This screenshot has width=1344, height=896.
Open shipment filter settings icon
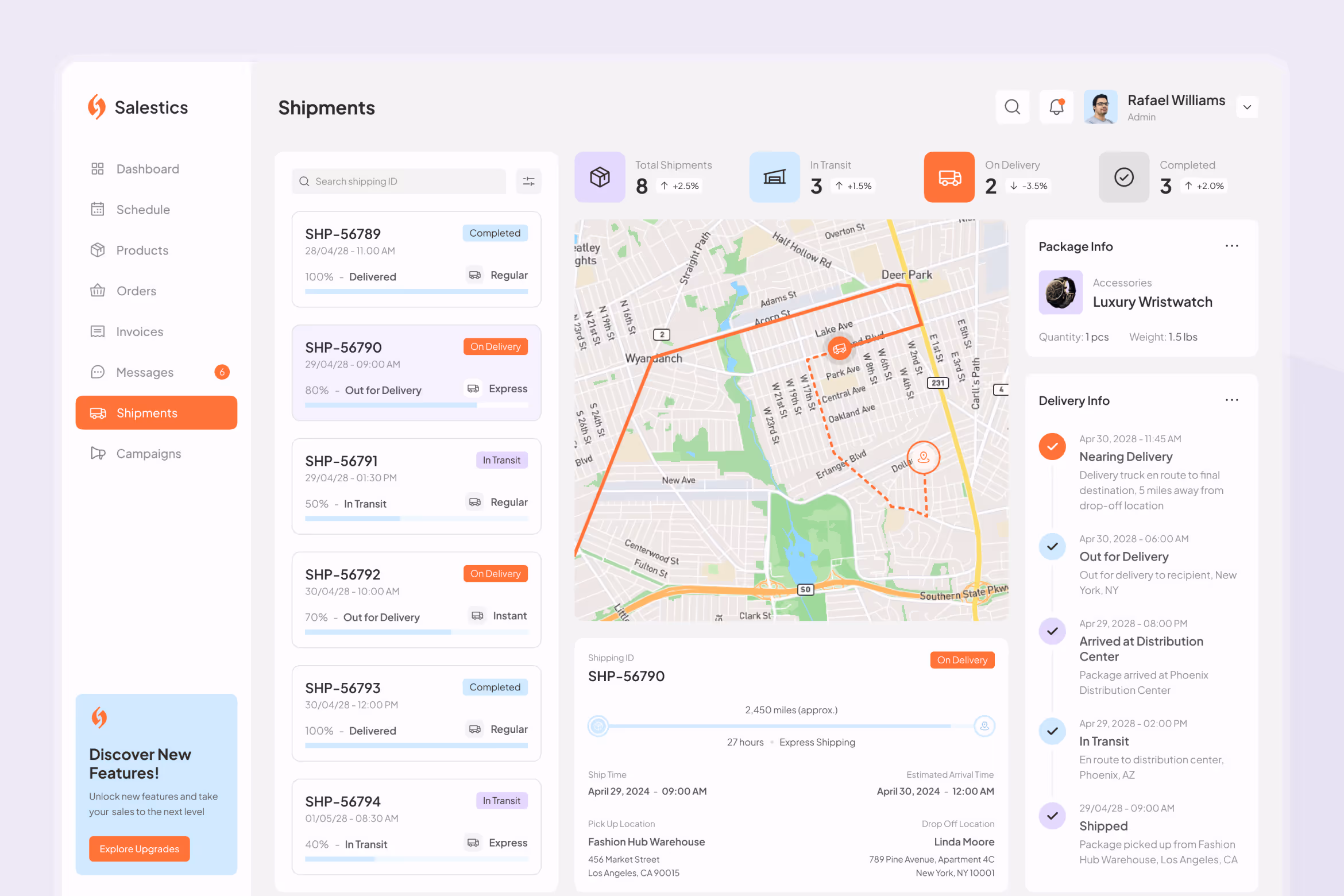tap(528, 181)
